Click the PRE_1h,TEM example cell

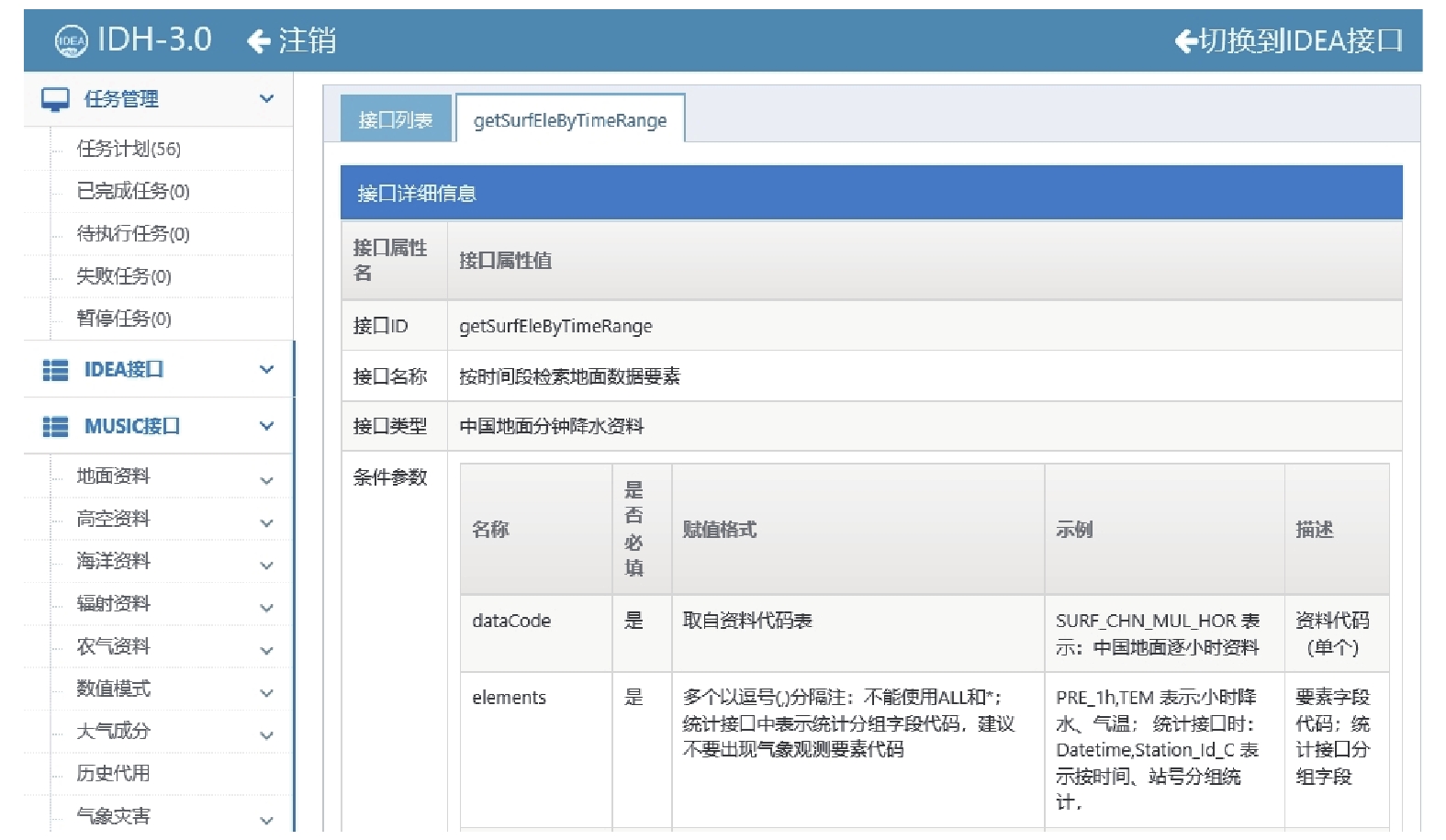1164,750
